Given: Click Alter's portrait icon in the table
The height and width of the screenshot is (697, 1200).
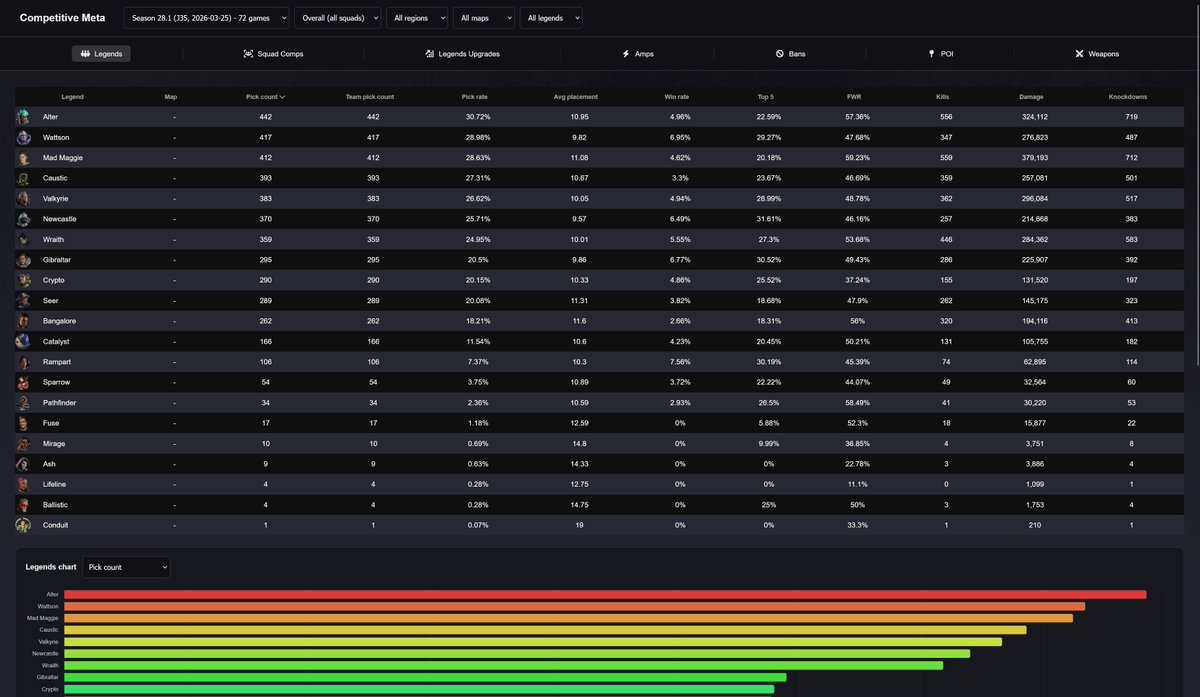Looking at the screenshot, I should 23,117.
